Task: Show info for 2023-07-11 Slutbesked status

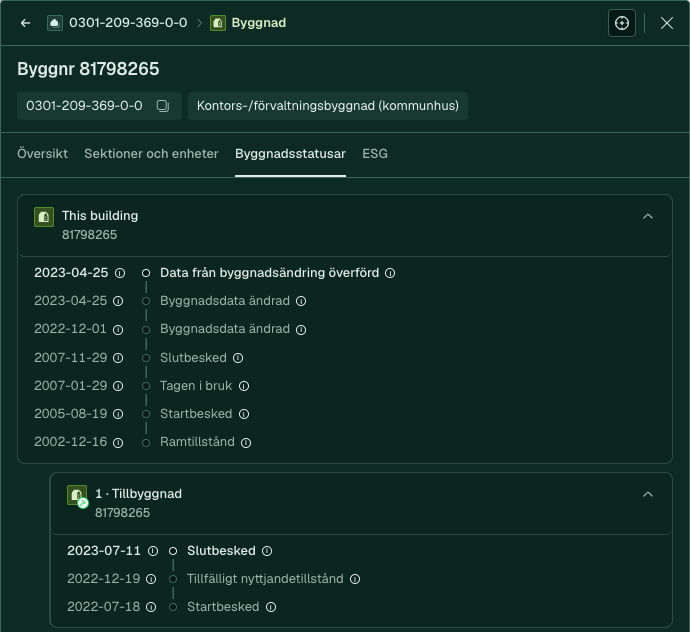Action: (x=267, y=551)
